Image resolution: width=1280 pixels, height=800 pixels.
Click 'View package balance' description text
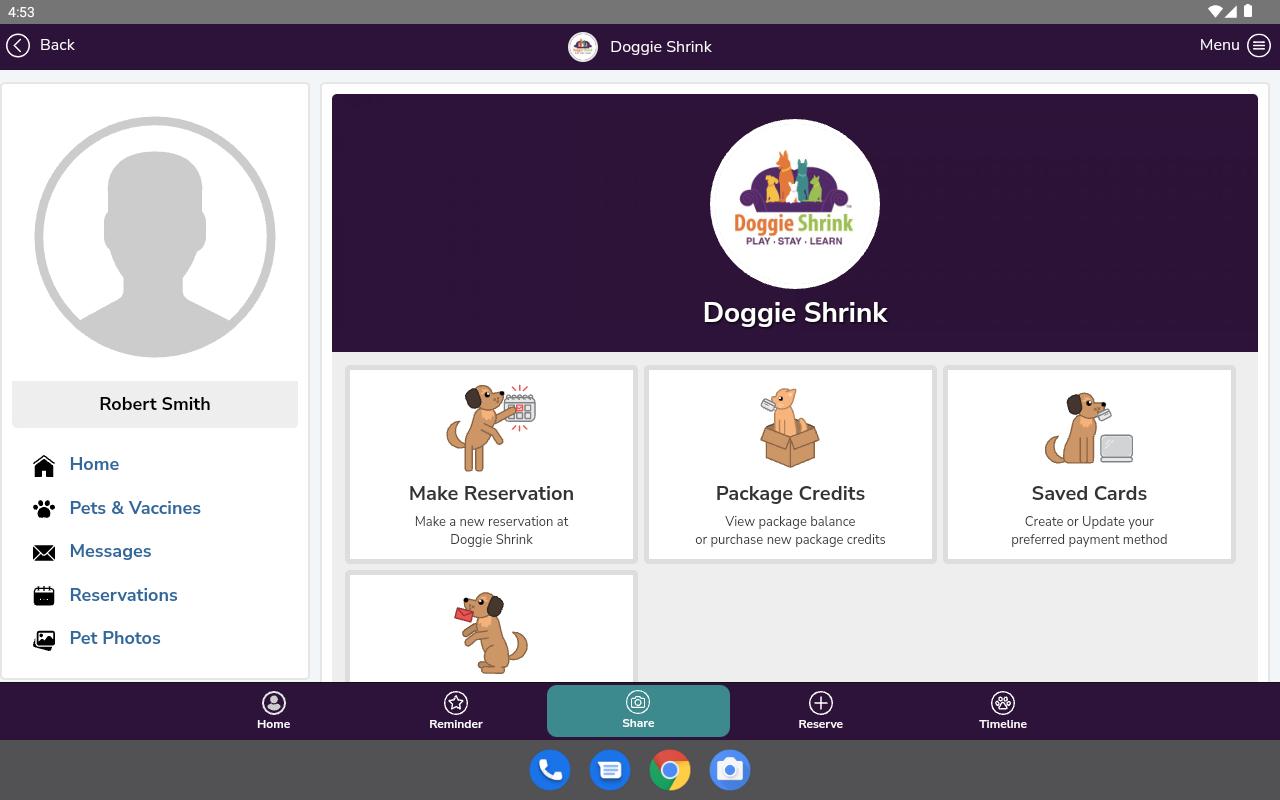(790, 521)
